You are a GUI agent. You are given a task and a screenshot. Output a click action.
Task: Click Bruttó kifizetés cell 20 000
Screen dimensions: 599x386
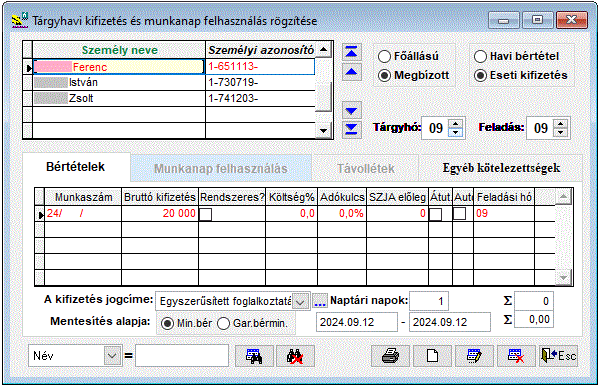click(160, 214)
